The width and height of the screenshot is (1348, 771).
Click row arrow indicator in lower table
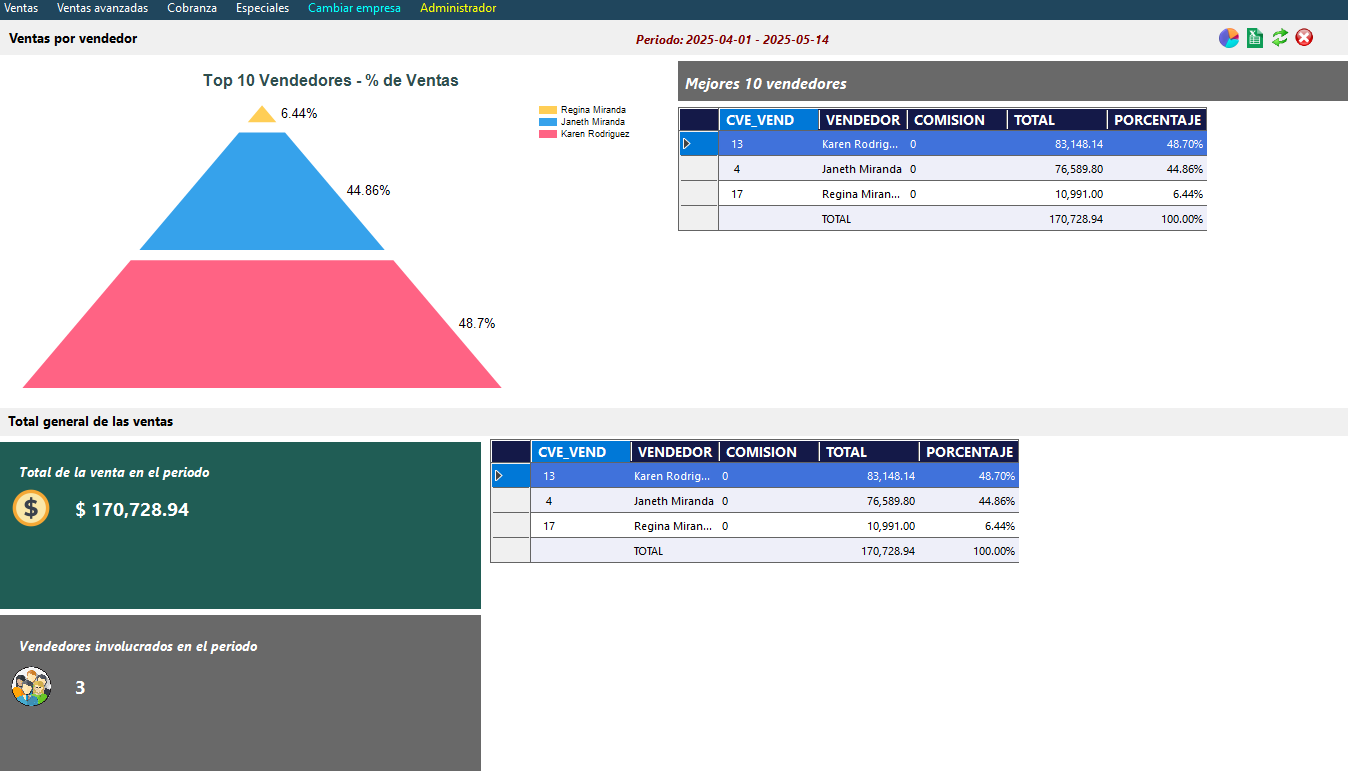pyautogui.click(x=499, y=476)
